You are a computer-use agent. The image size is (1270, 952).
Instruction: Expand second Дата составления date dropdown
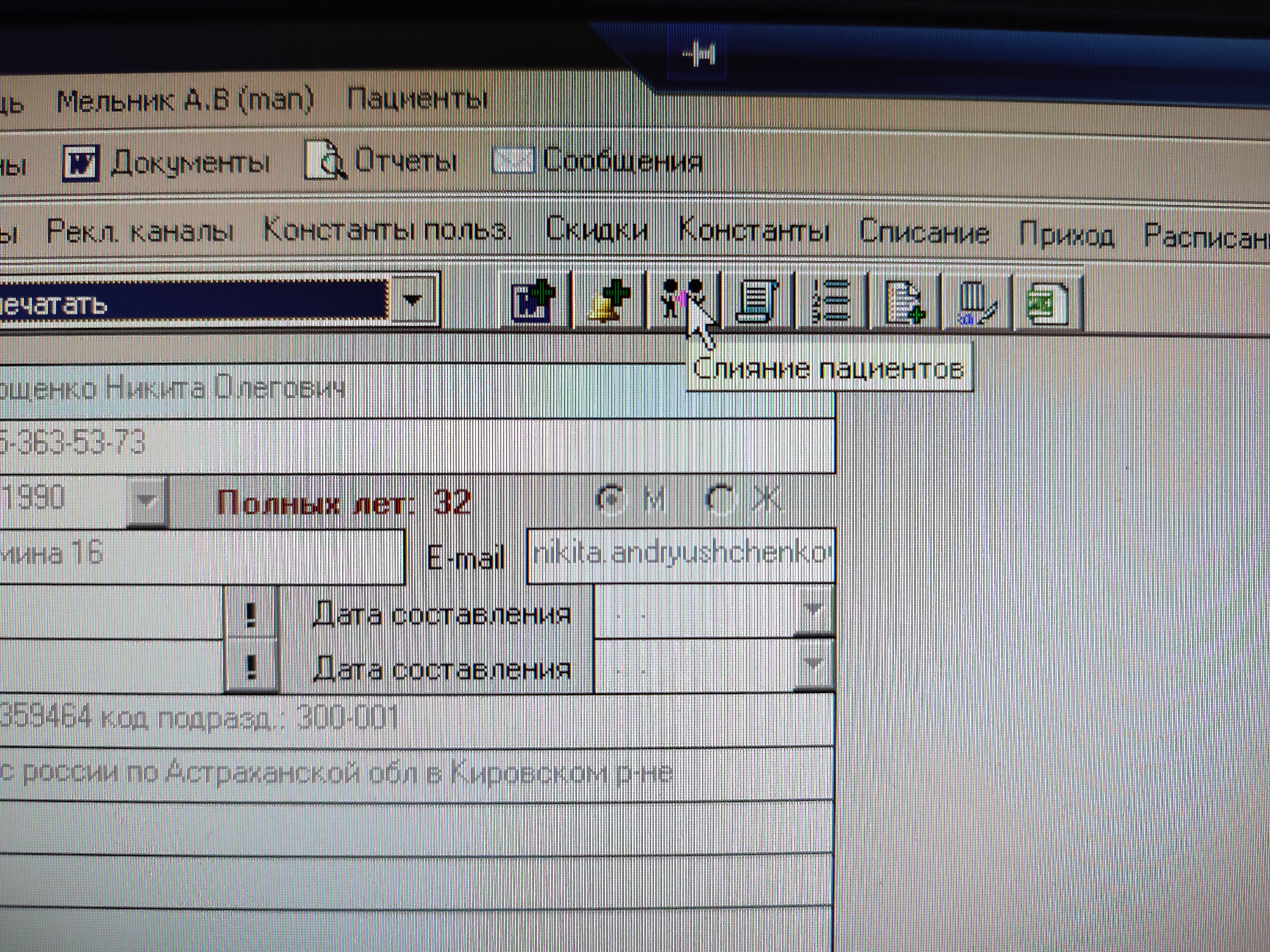click(x=813, y=664)
